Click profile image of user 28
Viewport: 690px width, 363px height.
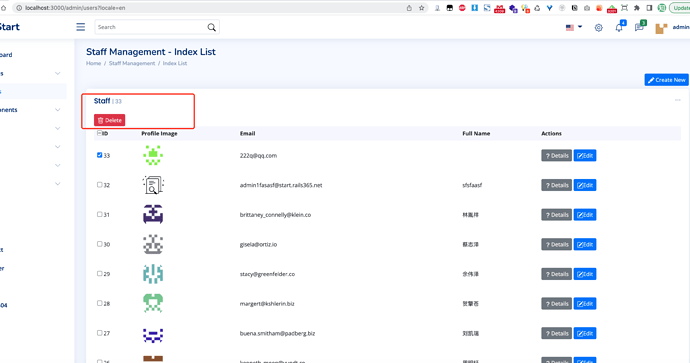point(153,304)
